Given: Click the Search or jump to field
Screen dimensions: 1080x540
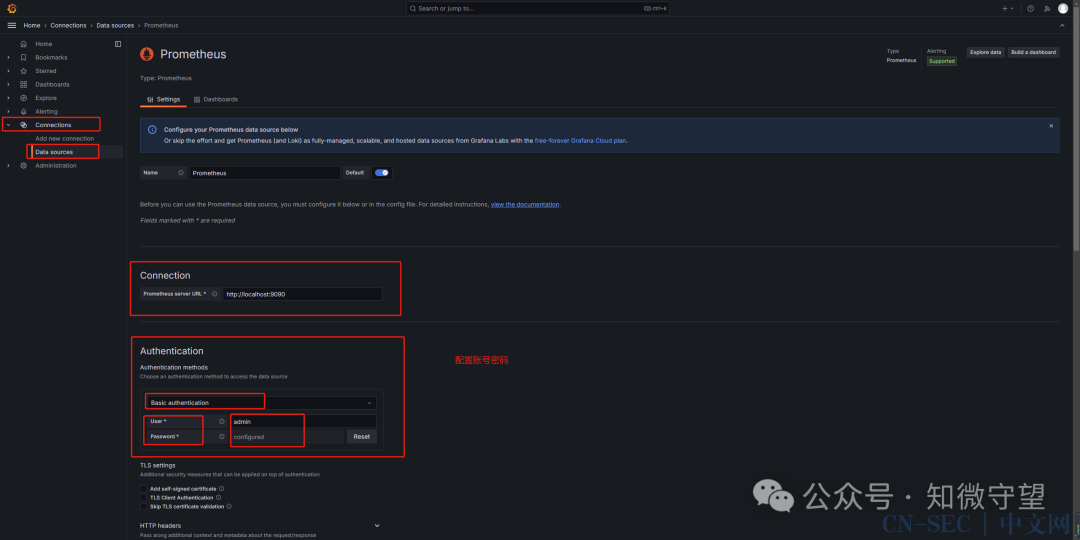Looking at the screenshot, I should click(537, 8).
